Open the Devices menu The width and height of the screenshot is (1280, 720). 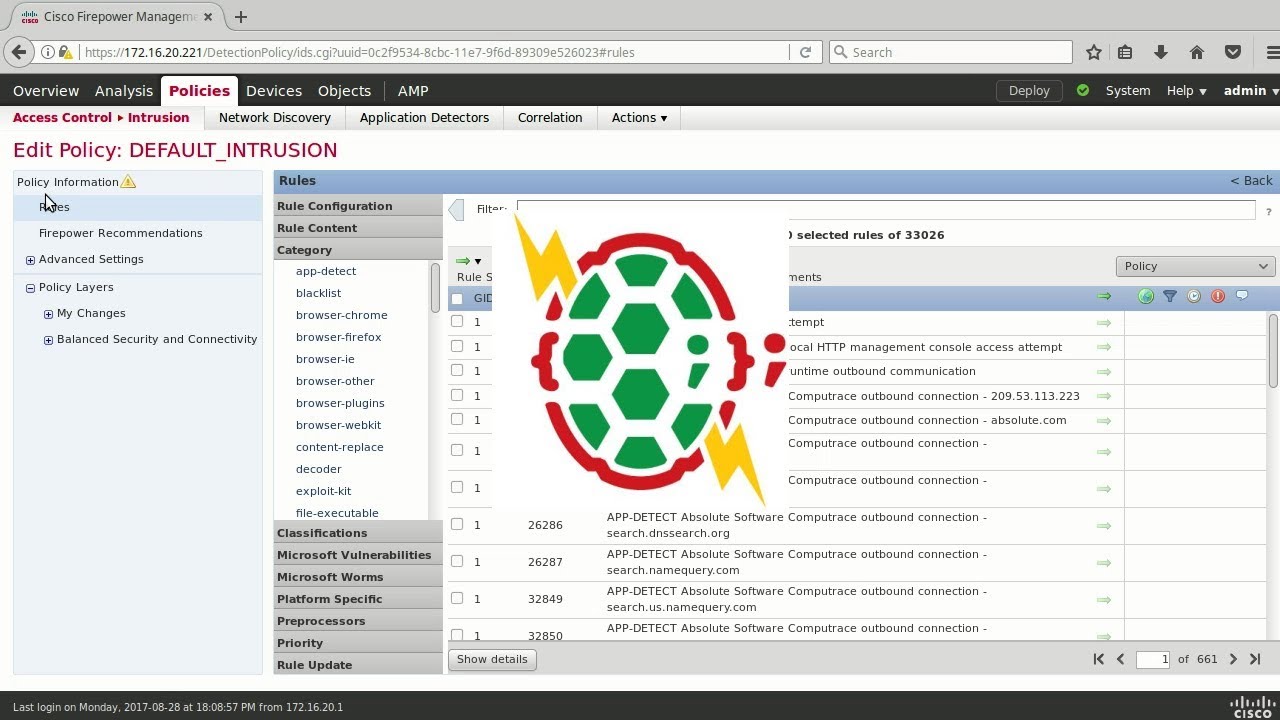tap(274, 90)
